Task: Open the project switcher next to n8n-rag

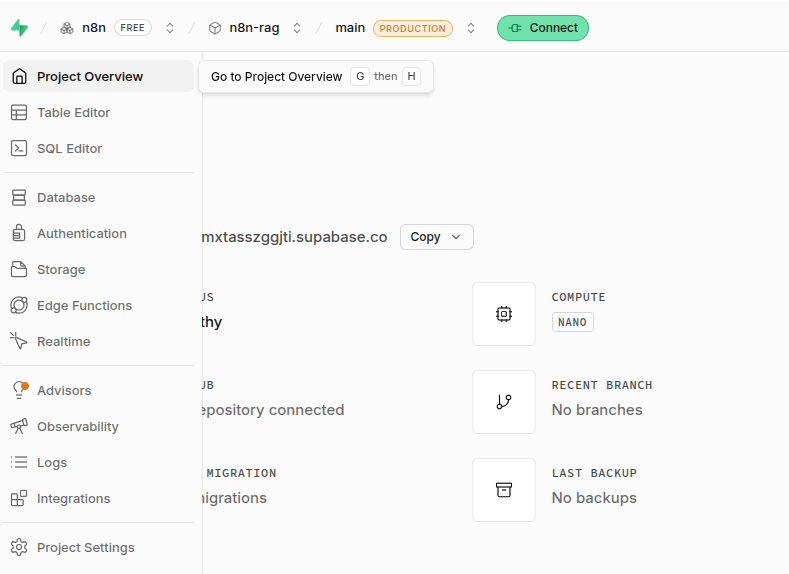Action: [x=297, y=28]
